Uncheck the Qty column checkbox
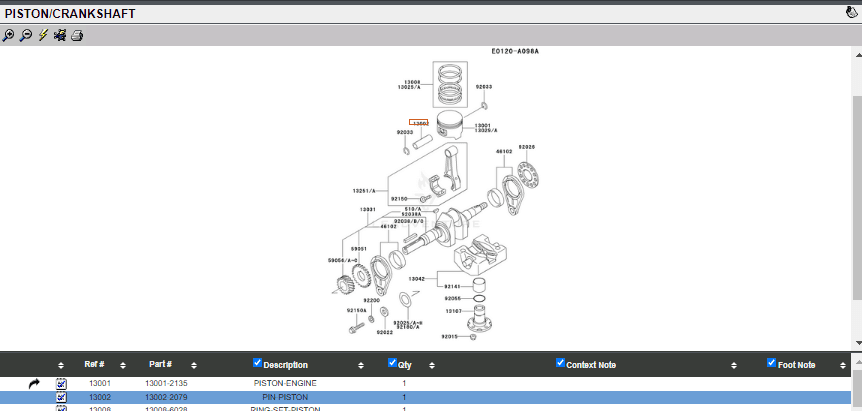Image resolution: width=862 pixels, height=411 pixels. pos(391,363)
